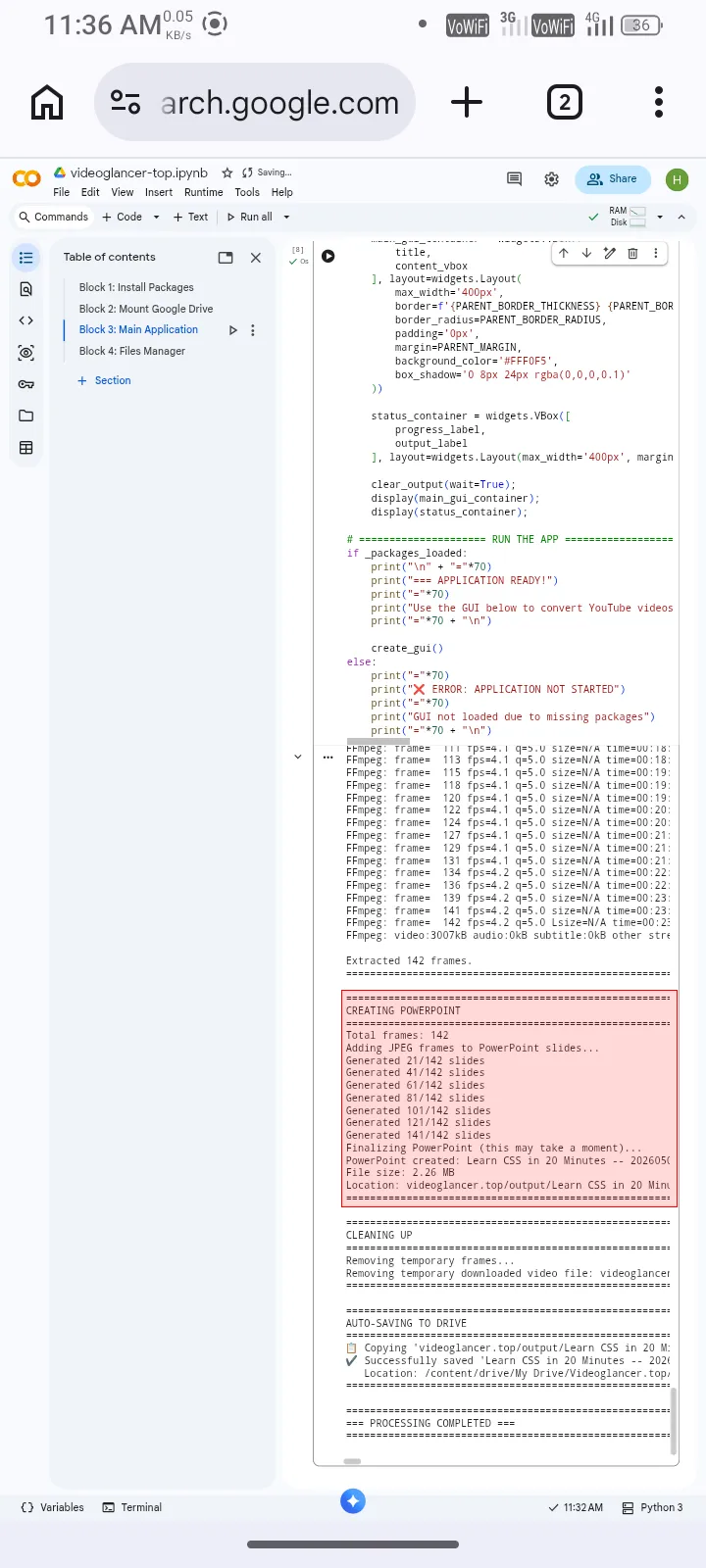Open the Insert menu
Viewport: 706px width, 1568px height.
(159, 192)
